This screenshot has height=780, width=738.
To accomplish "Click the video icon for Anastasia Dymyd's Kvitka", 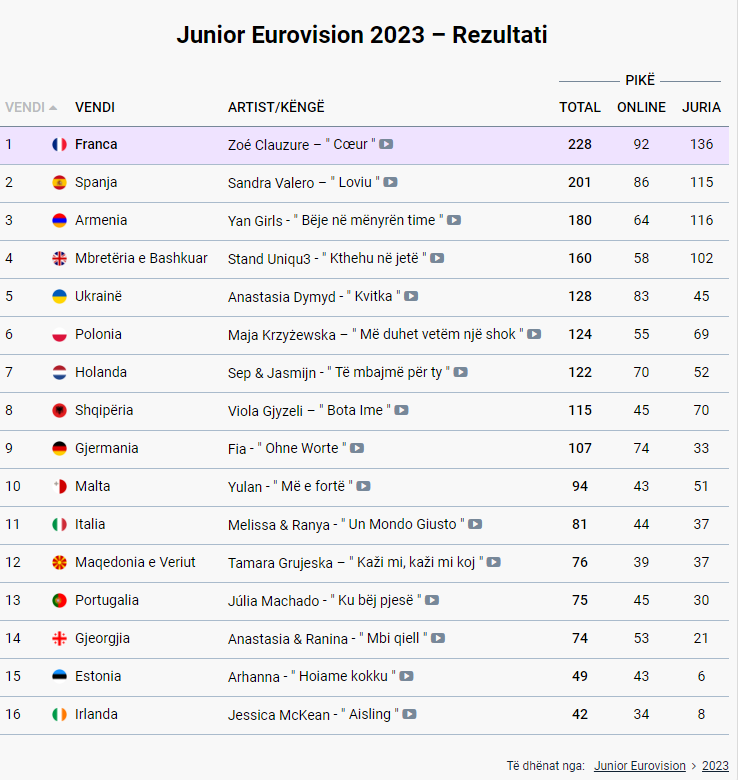I will 411,296.
